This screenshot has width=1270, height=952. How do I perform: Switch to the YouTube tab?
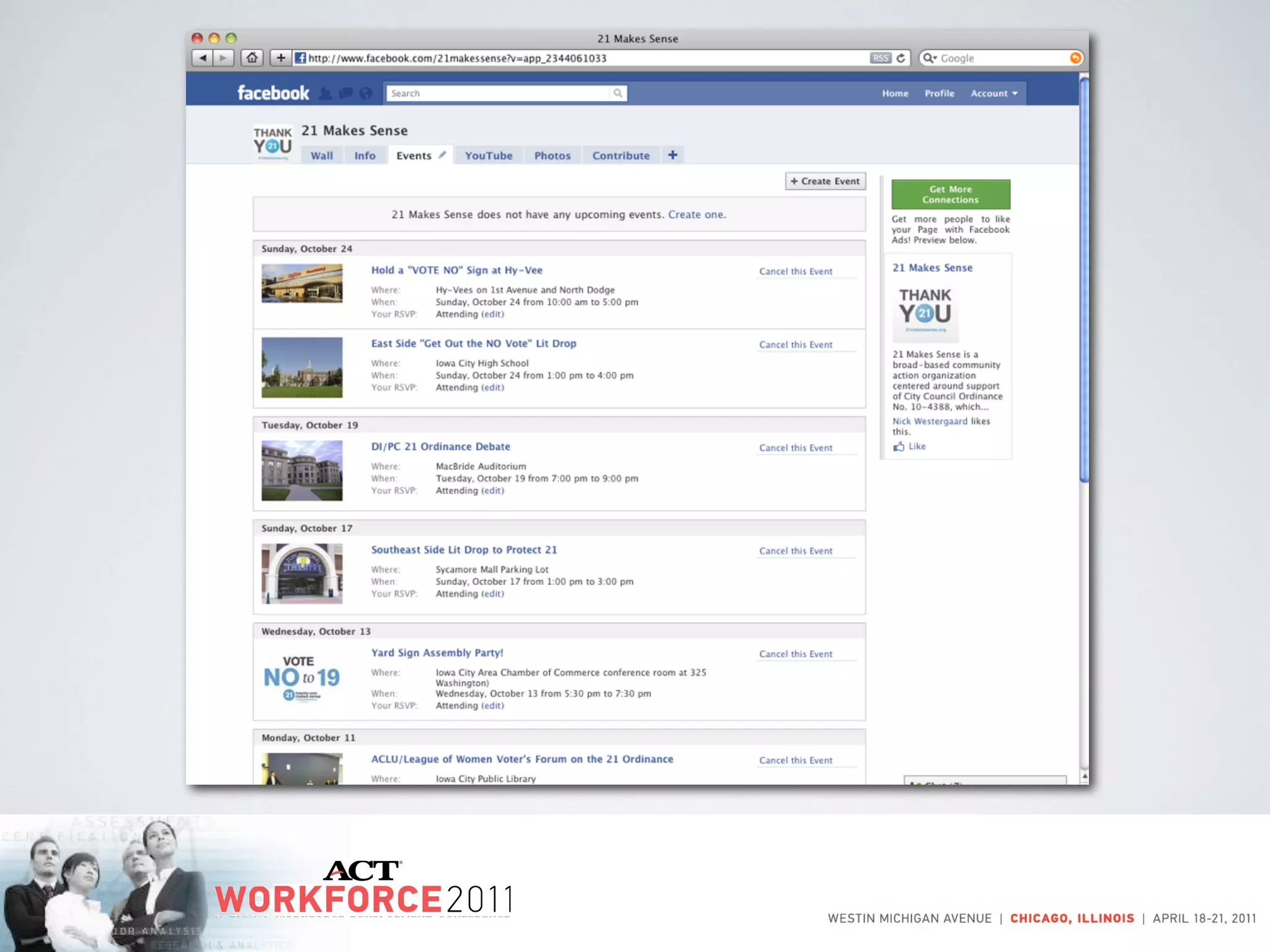(x=489, y=156)
